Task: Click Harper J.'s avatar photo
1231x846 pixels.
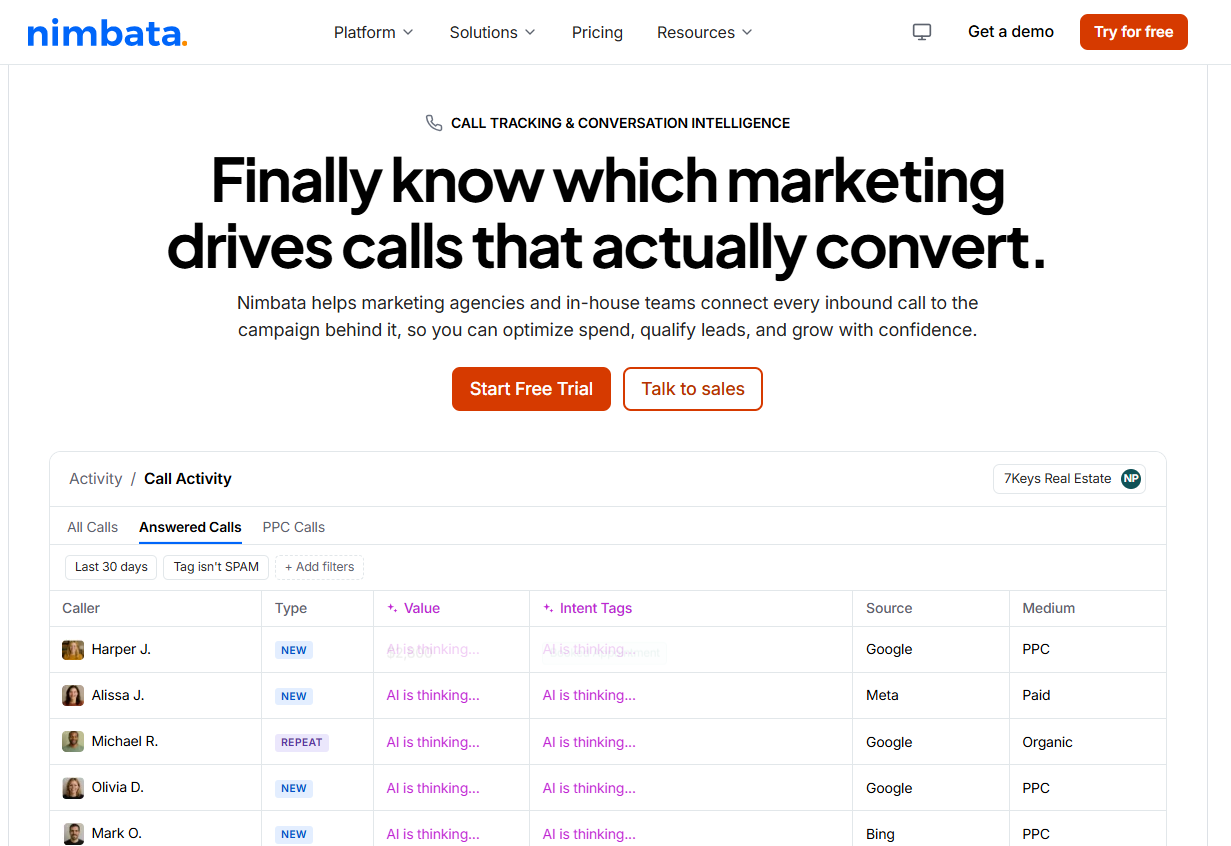Action: point(73,650)
